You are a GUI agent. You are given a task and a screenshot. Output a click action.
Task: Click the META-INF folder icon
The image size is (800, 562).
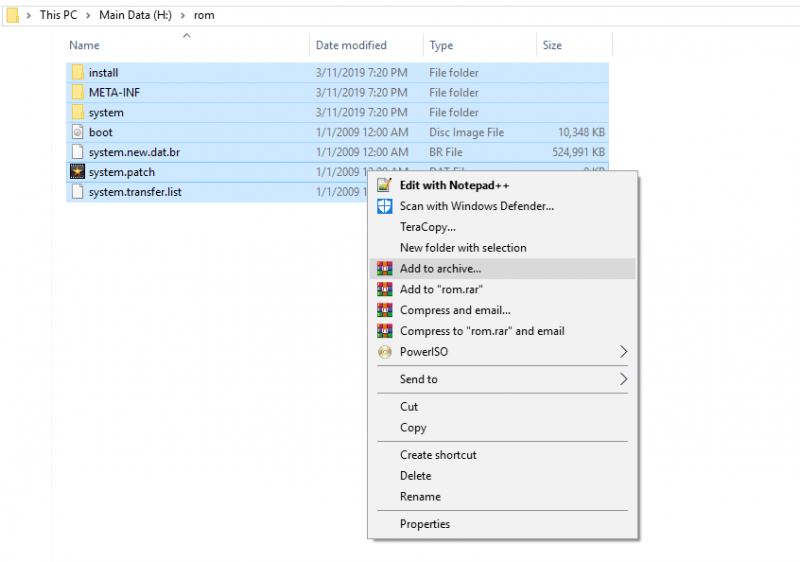click(77, 92)
